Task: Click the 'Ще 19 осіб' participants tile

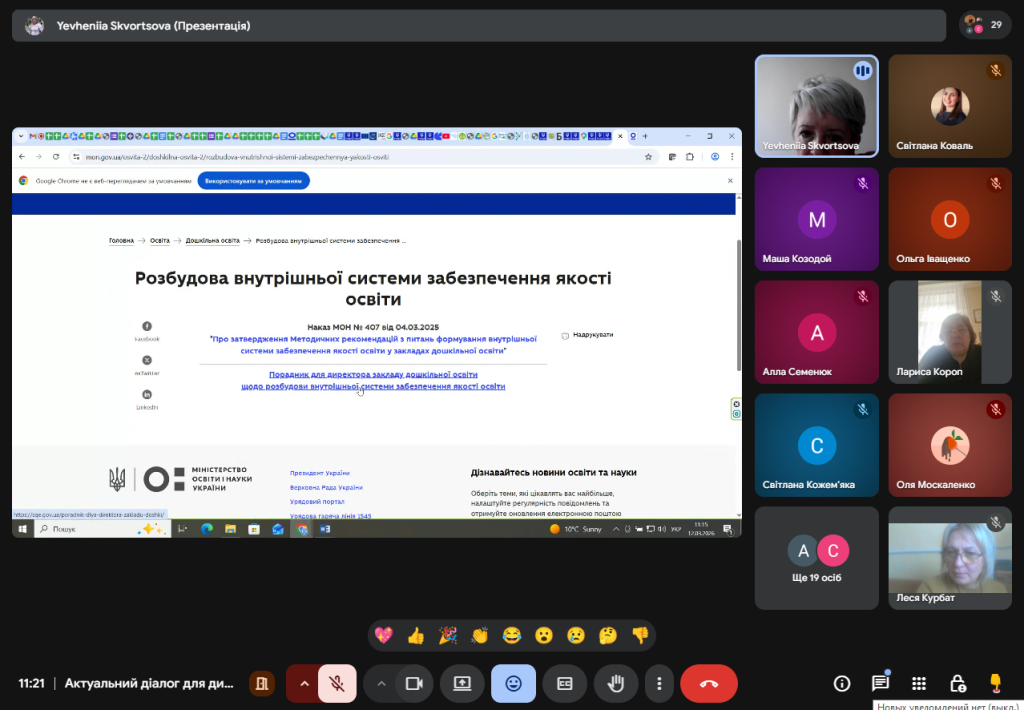Action: 816,557
